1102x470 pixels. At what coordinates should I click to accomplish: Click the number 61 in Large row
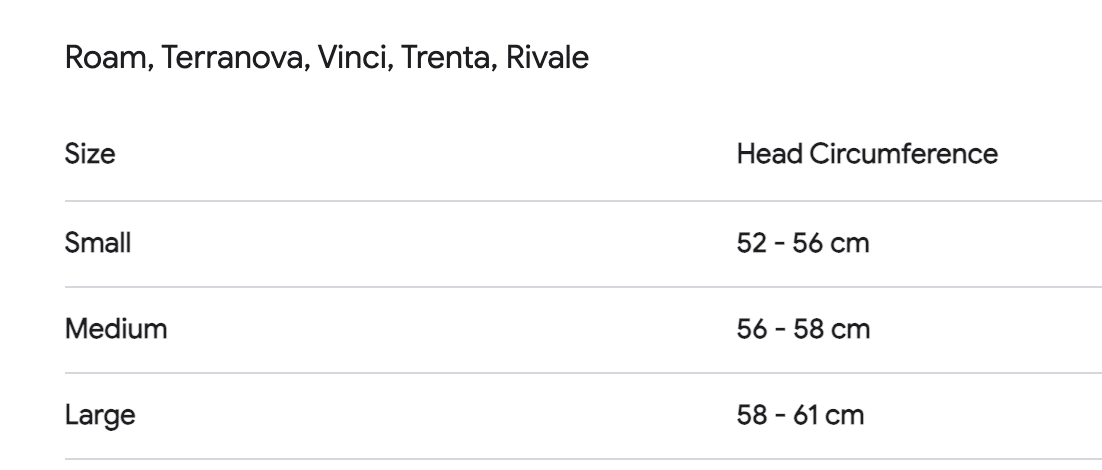[805, 415]
